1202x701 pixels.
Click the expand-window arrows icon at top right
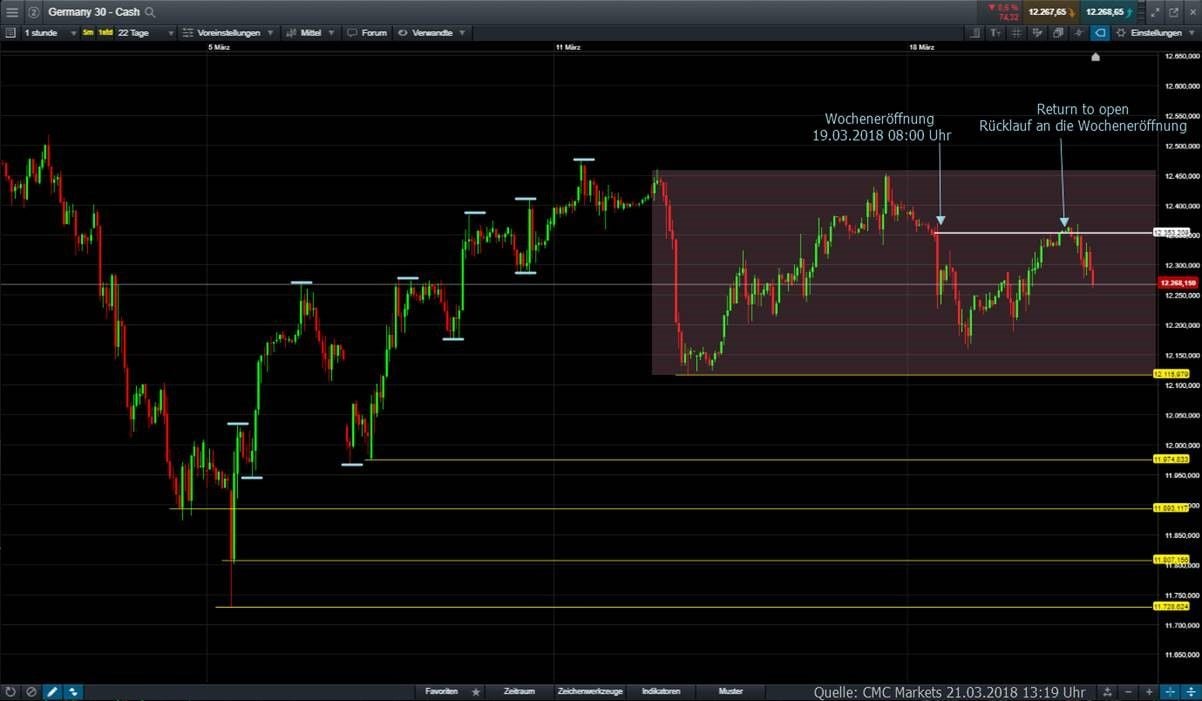point(1155,12)
